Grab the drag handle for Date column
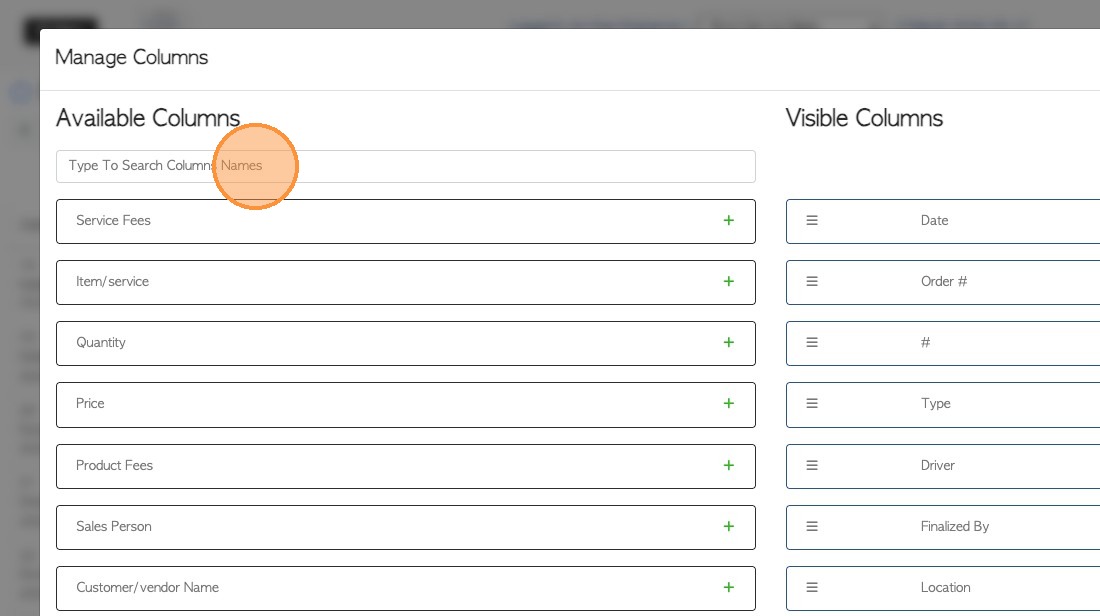The height and width of the screenshot is (616, 1100). pos(812,221)
